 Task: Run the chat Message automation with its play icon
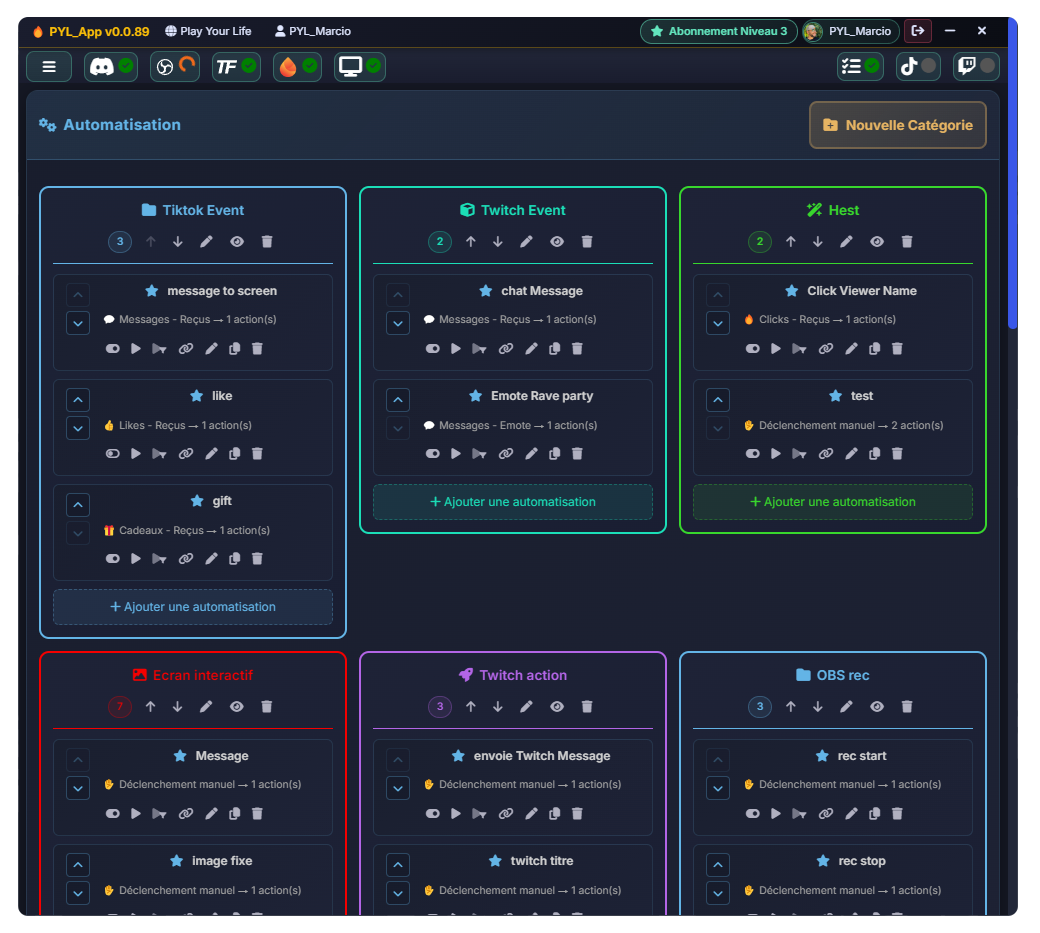point(455,348)
